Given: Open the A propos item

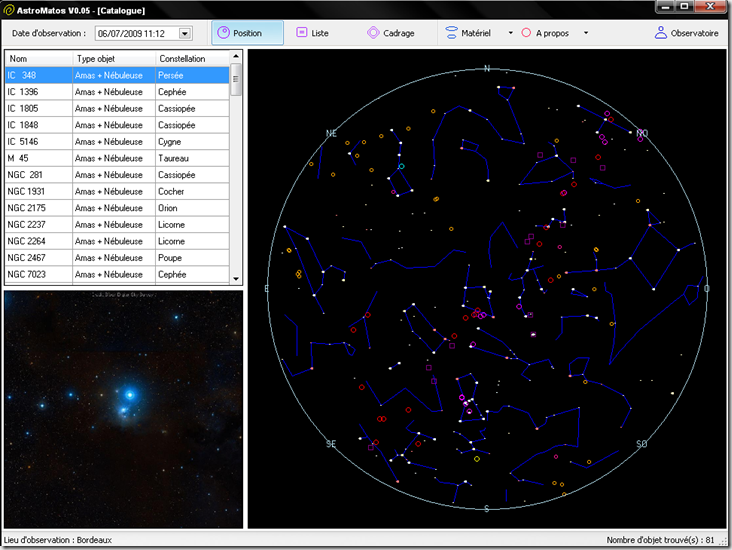Looking at the screenshot, I should 545,33.
